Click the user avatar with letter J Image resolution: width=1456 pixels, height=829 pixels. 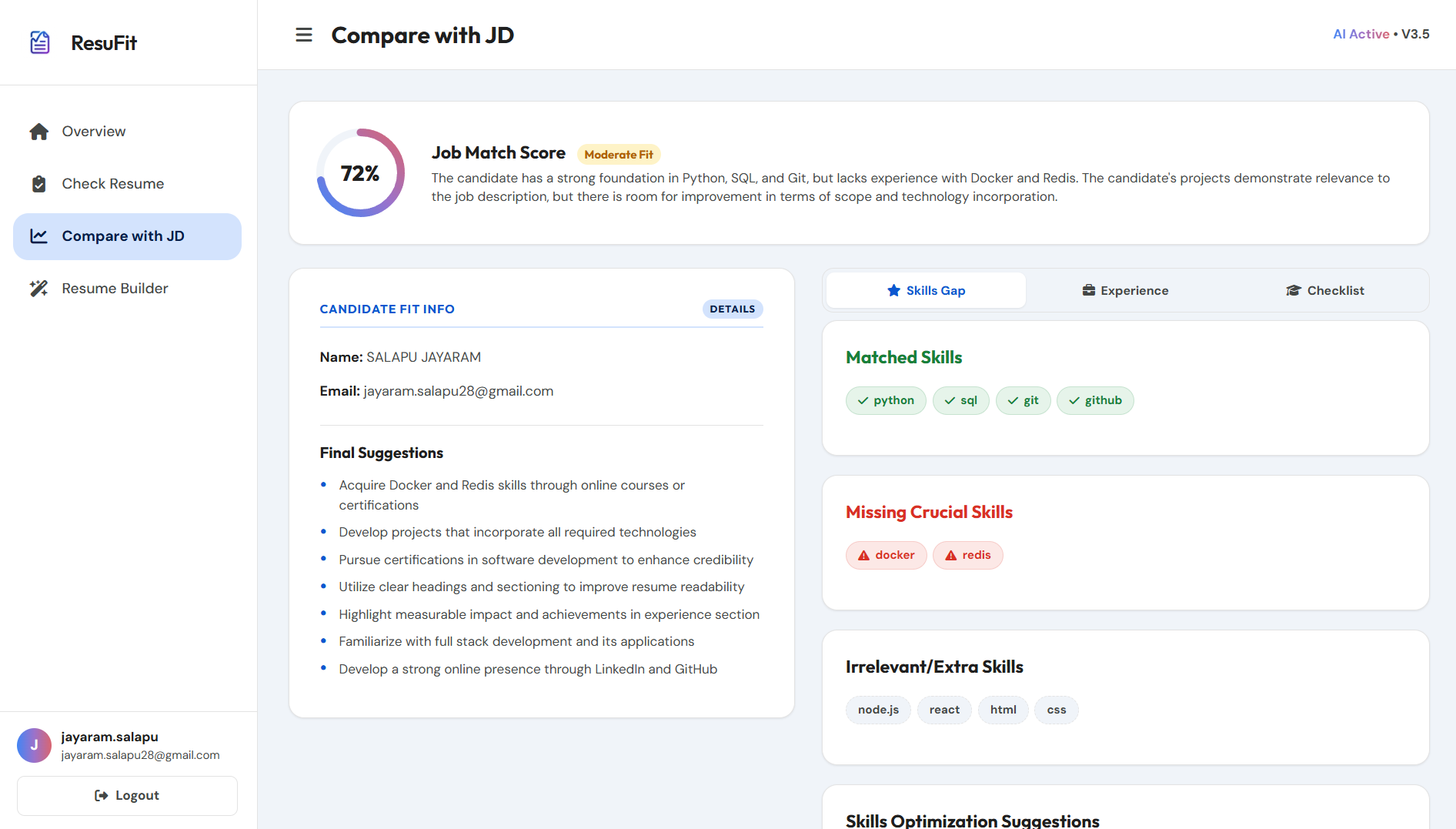click(34, 745)
